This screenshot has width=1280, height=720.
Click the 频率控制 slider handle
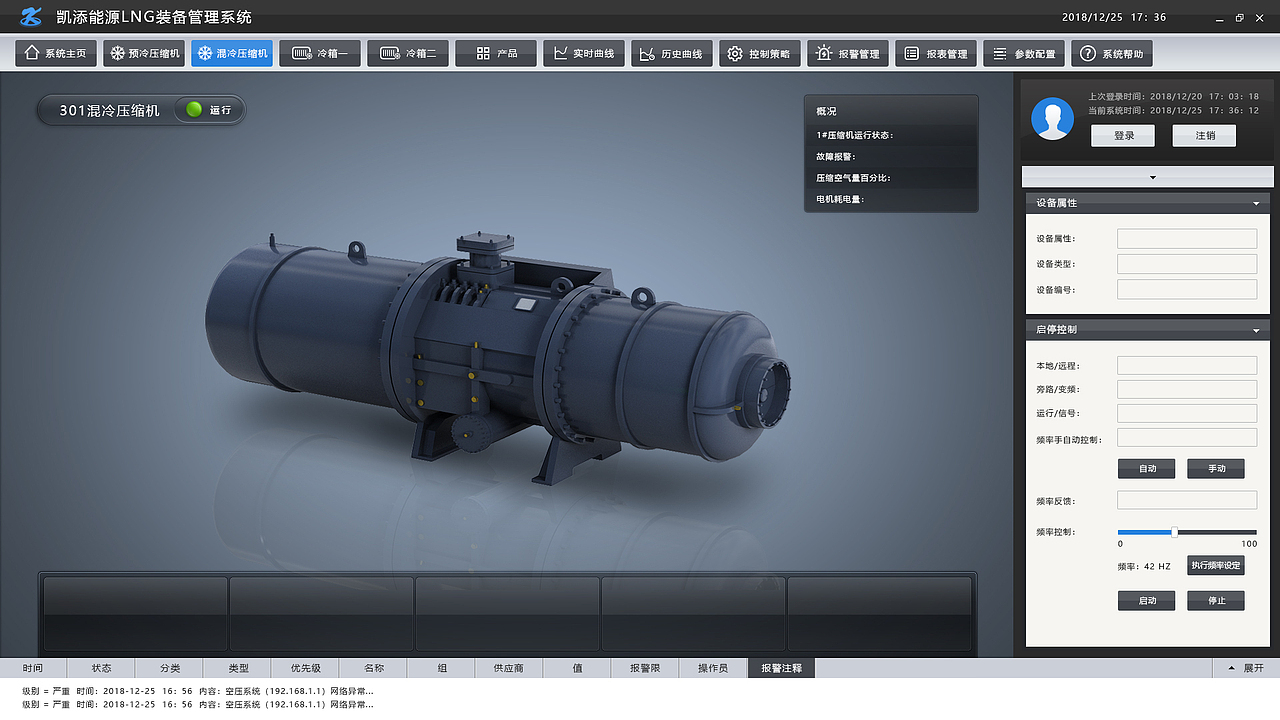click(x=1174, y=532)
